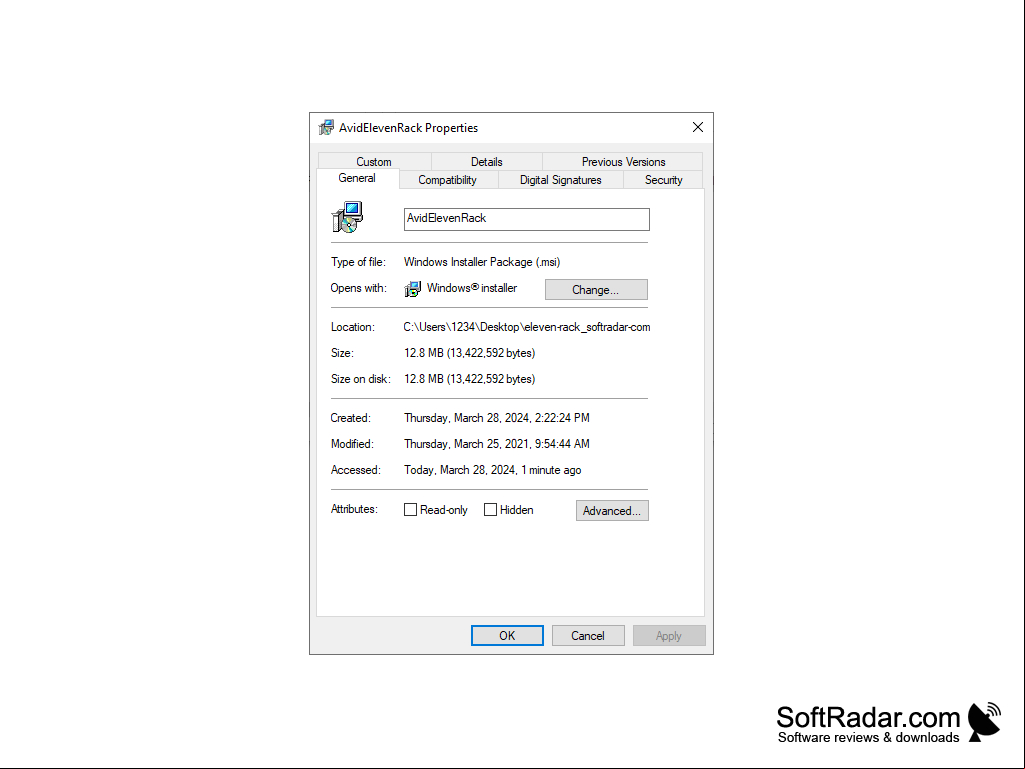Enable the Read-only attribute checkbox
Viewport: 1025px width, 769px height.
411,509
